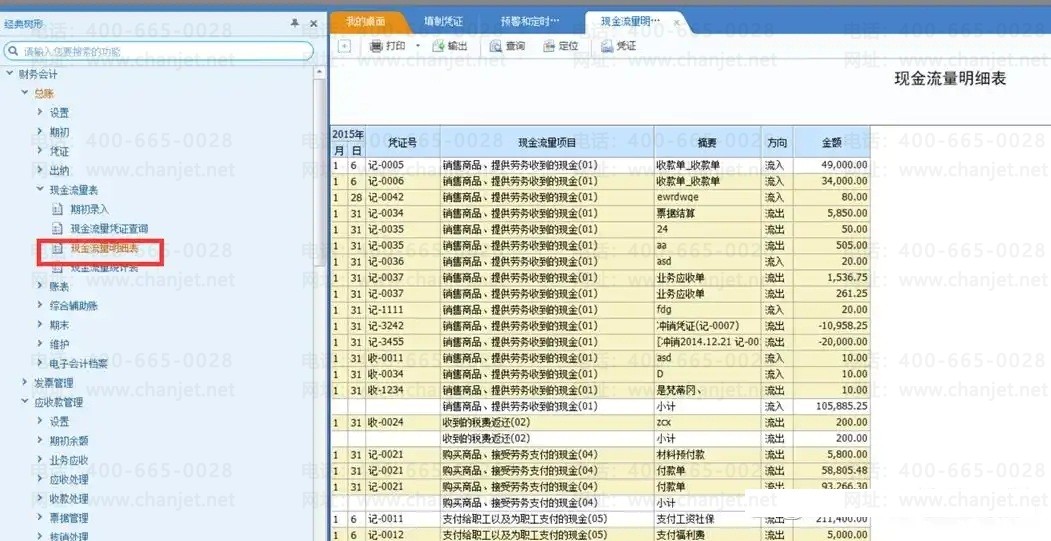Click the function search input field

tap(165, 51)
